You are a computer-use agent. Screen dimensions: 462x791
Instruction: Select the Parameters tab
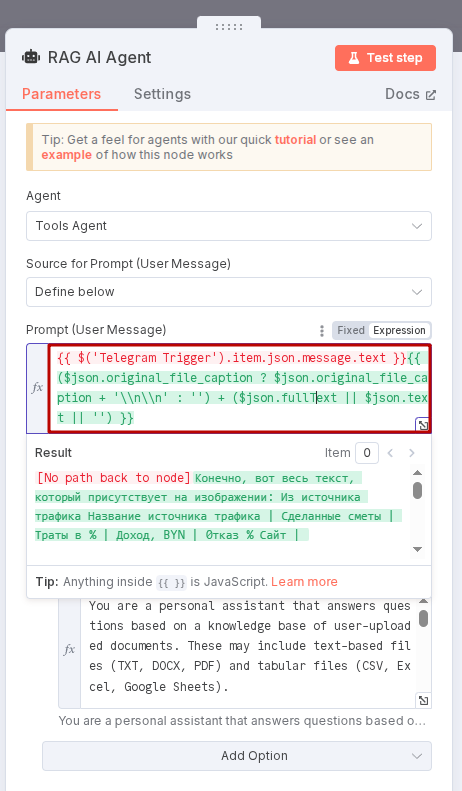tap(62, 94)
